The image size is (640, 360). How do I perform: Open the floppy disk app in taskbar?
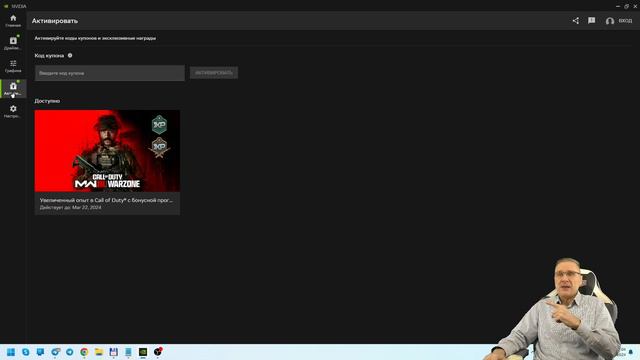[113, 352]
